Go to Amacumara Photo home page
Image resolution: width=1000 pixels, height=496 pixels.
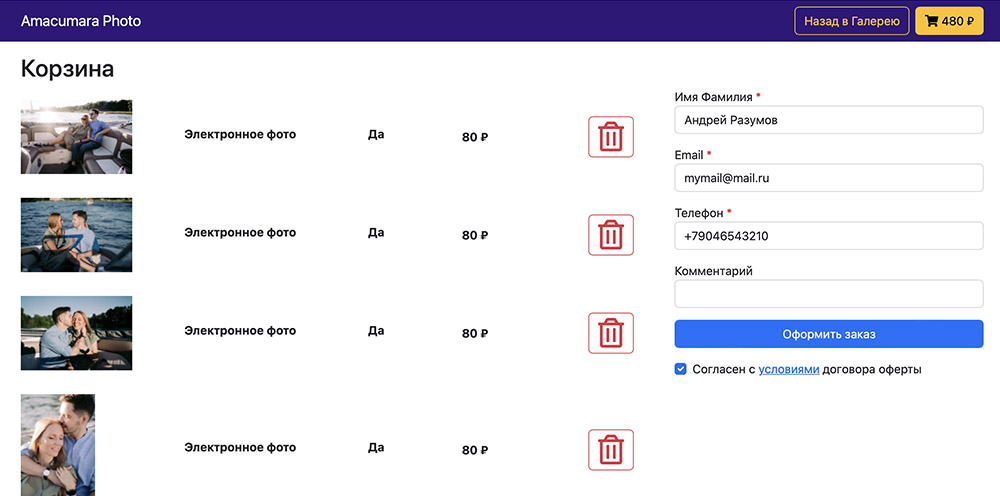pyautogui.click(x=81, y=21)
